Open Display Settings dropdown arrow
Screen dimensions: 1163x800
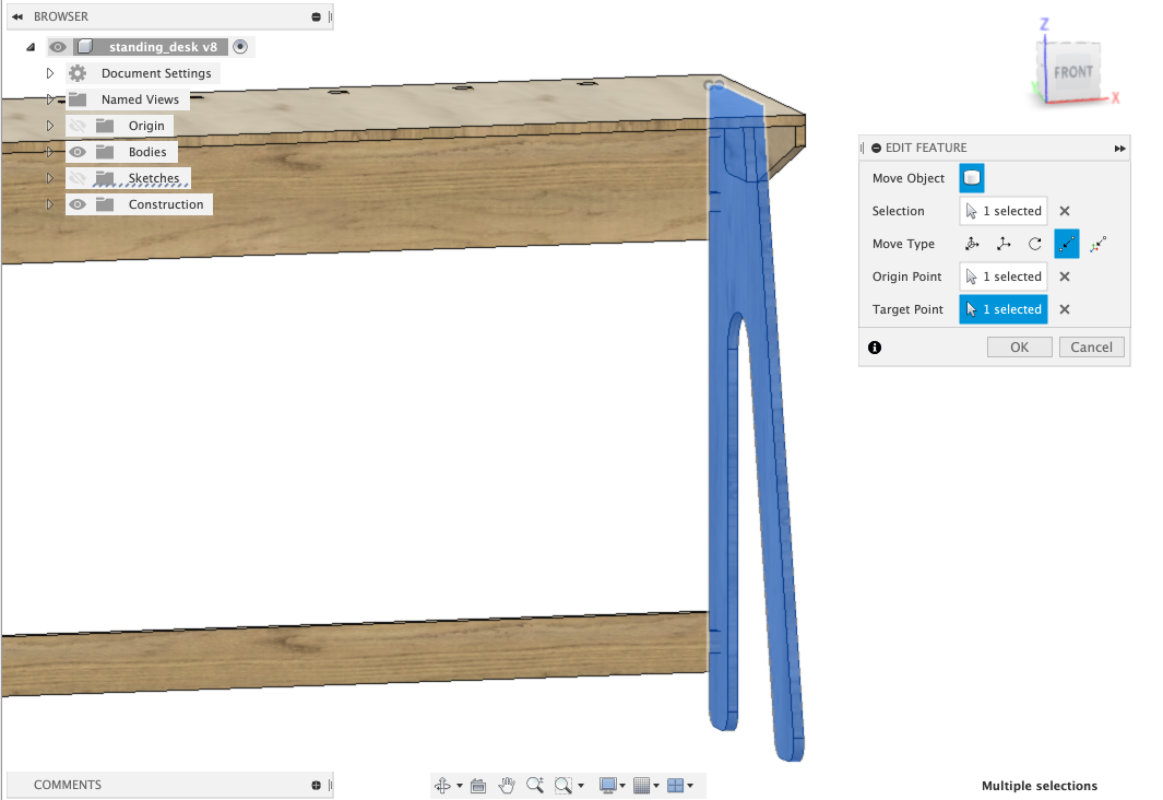tap(622, 785)
